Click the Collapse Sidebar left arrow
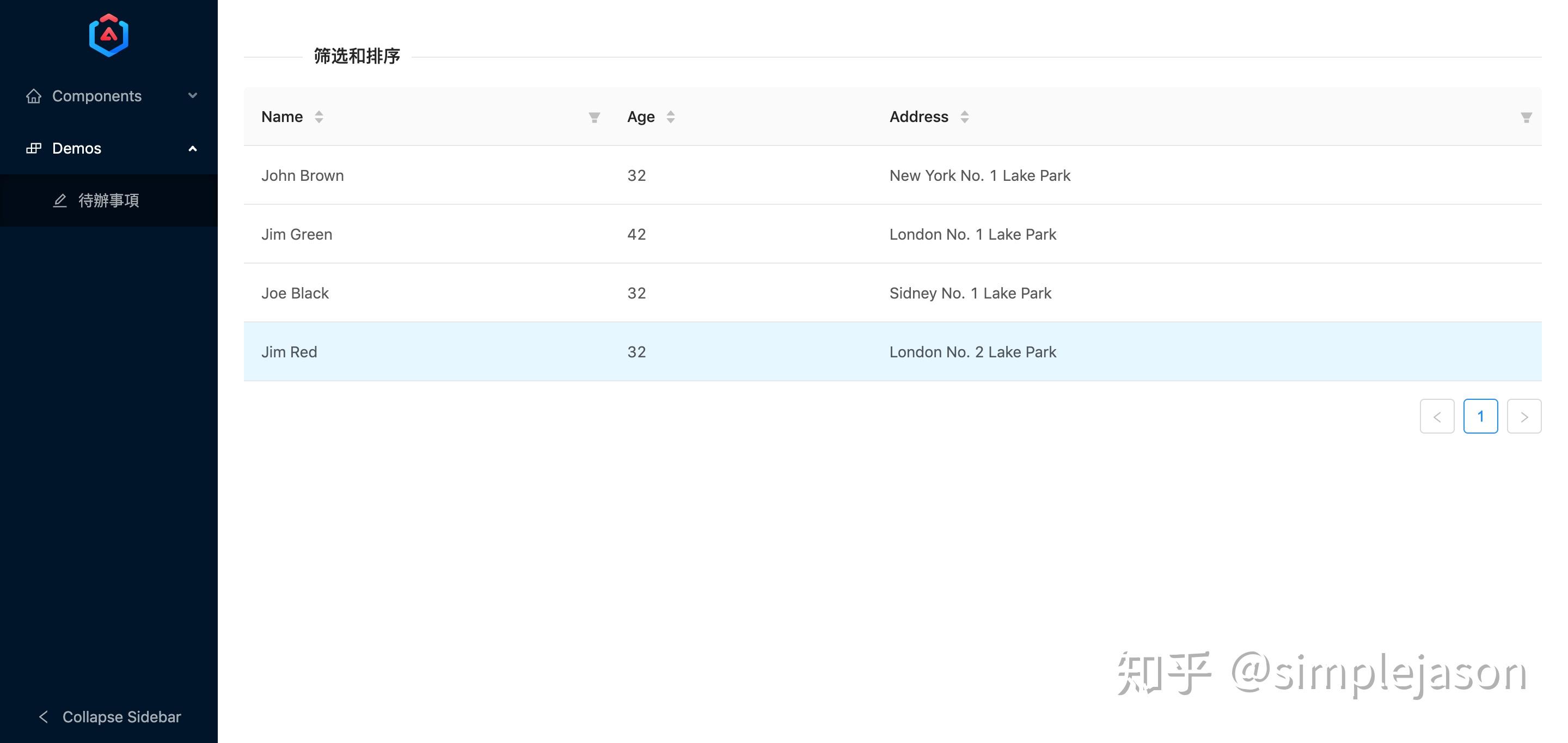Screen dimensions: 1568x743 [43, 717]
